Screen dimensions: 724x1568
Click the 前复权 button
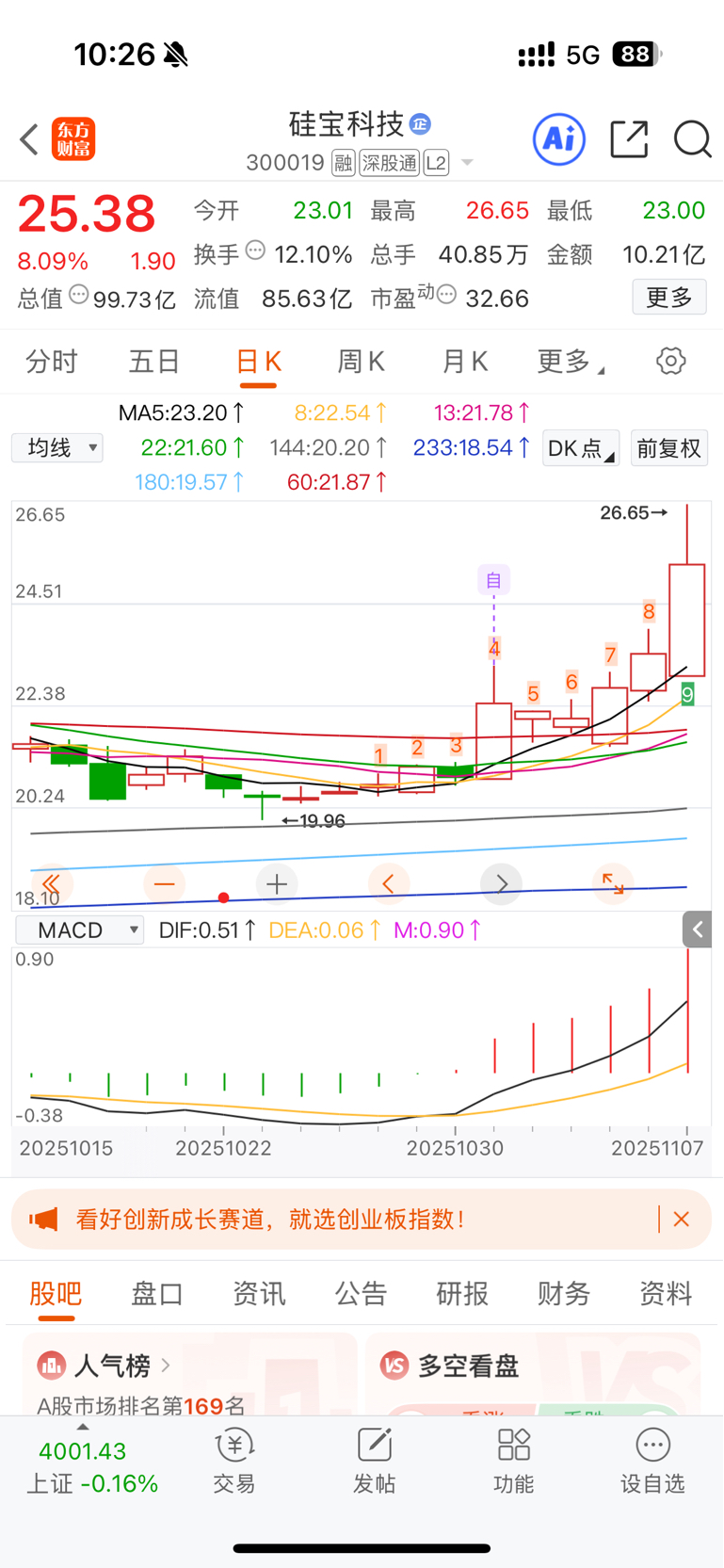669,448
